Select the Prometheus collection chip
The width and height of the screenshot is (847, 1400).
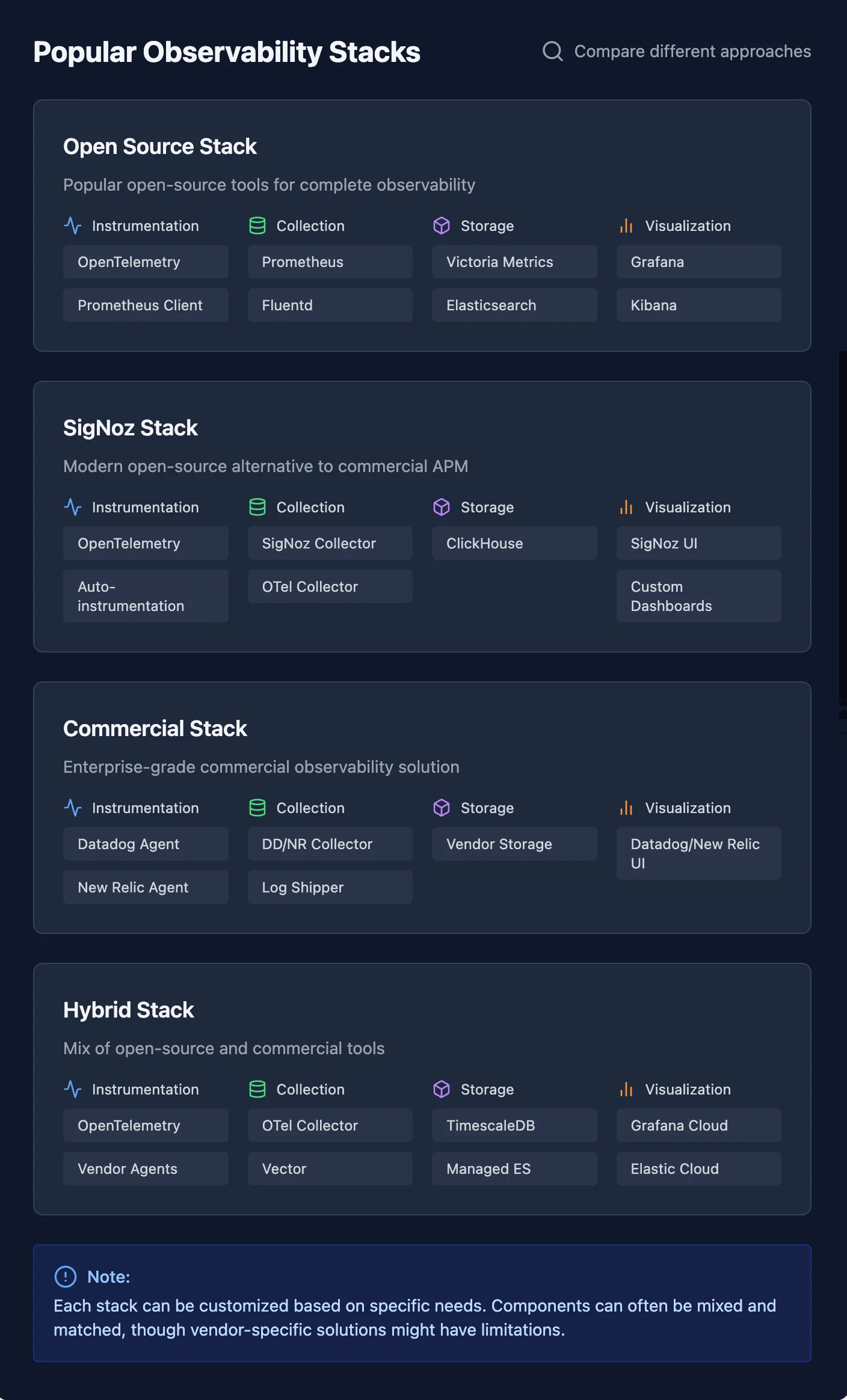coord(330,262)
